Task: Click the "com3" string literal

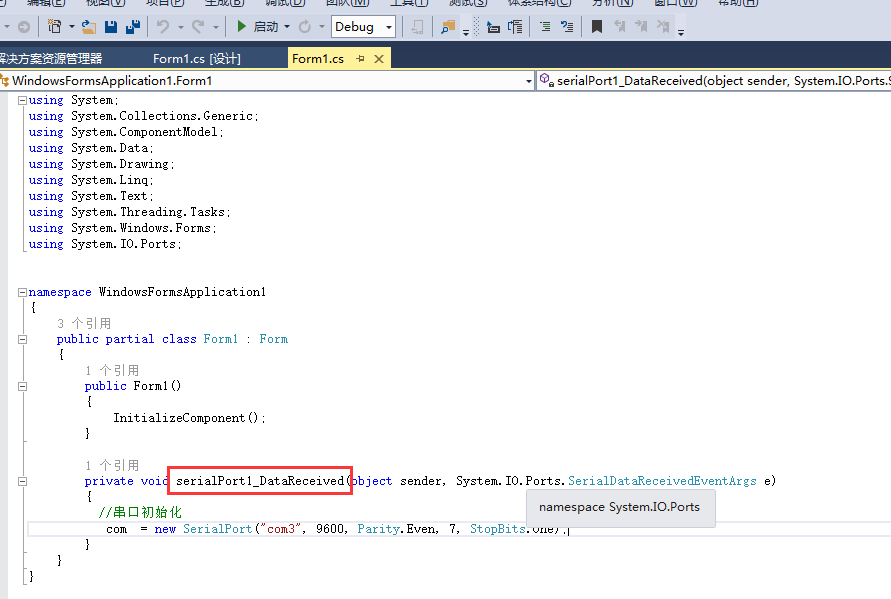Action: pos(281,529)
